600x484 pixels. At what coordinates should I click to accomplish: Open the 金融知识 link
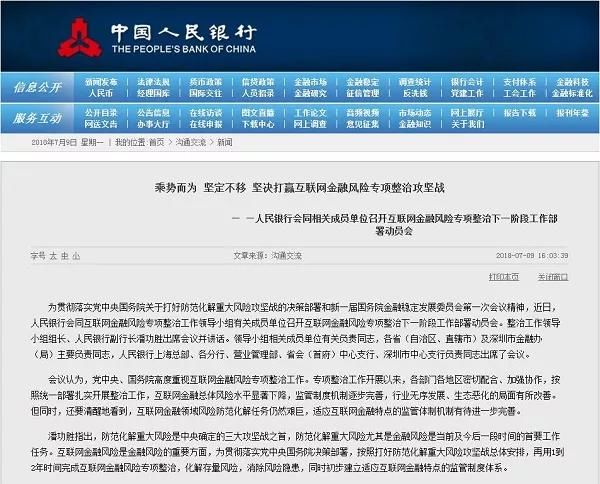click(415, 124)
